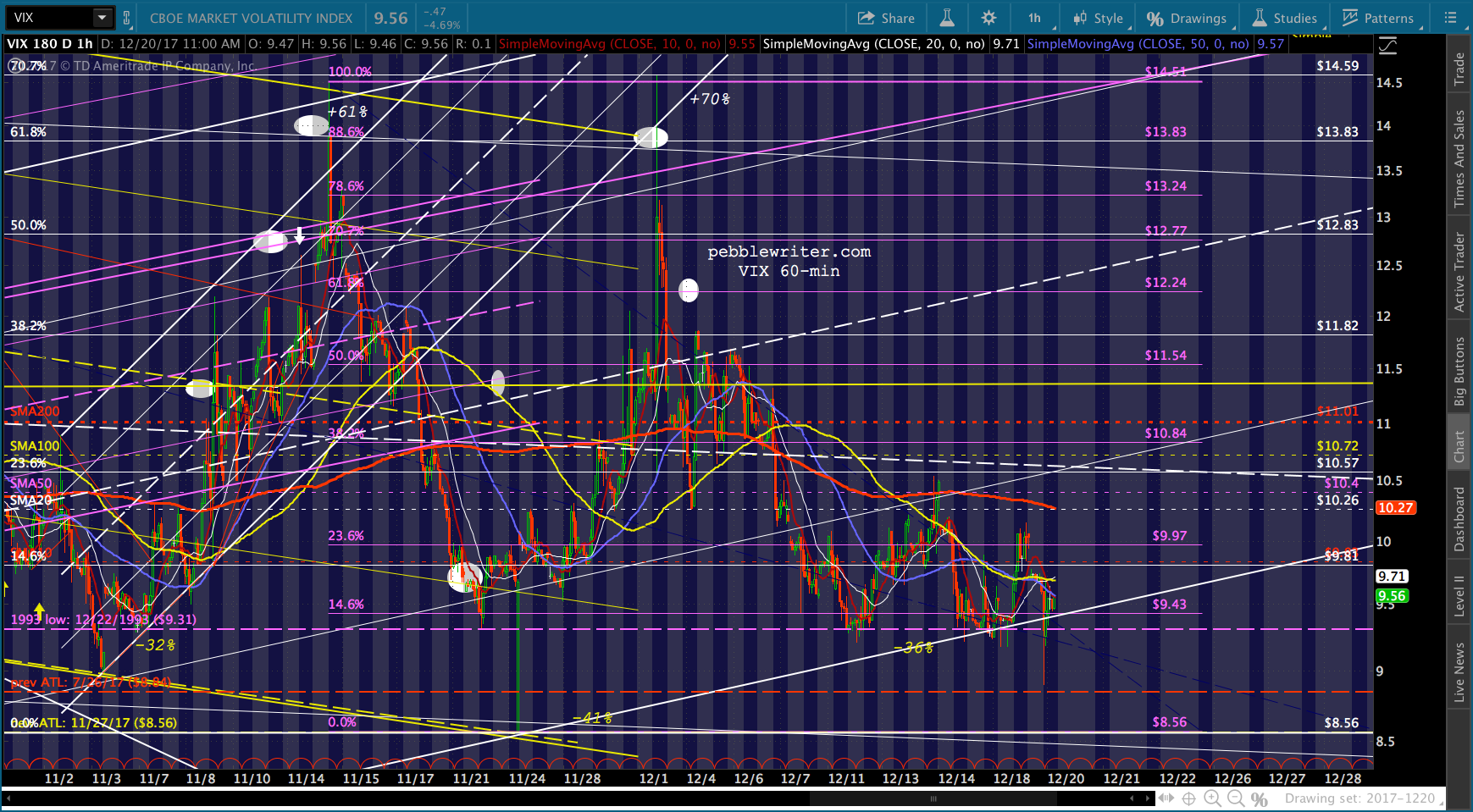Open the Patterns menu
This screenshot has width=1473, height=812.
click(x=1378, y=18)
